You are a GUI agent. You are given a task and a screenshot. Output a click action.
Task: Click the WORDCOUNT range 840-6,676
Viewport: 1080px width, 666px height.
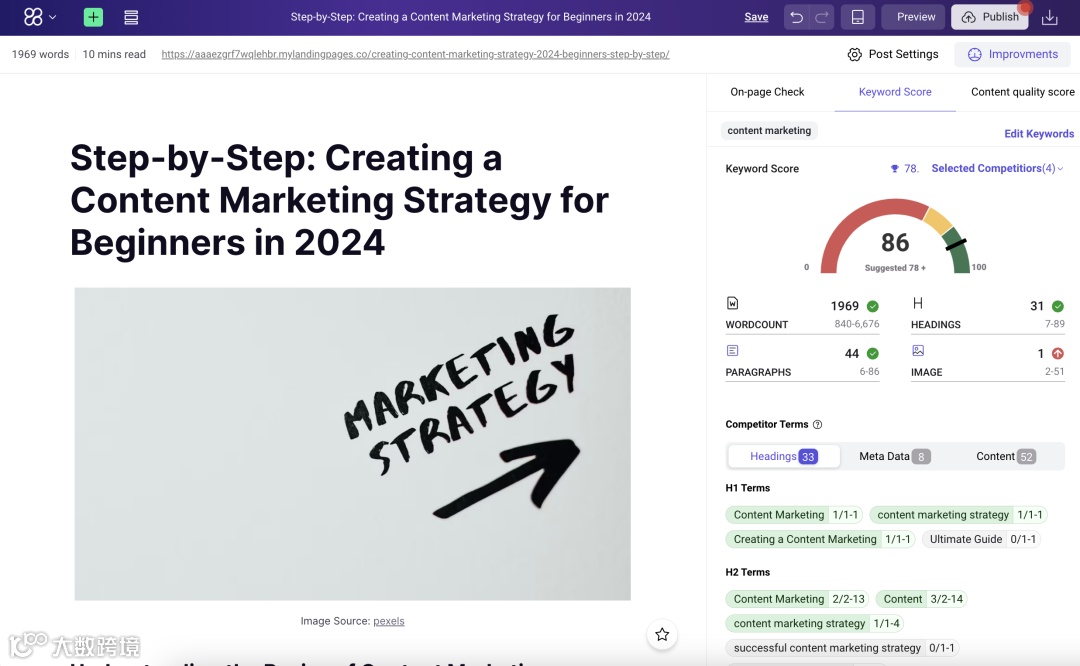(856, 324)
